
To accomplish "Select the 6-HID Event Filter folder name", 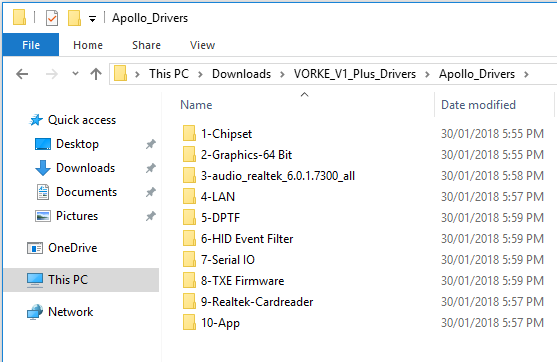I will coord(247,239).
